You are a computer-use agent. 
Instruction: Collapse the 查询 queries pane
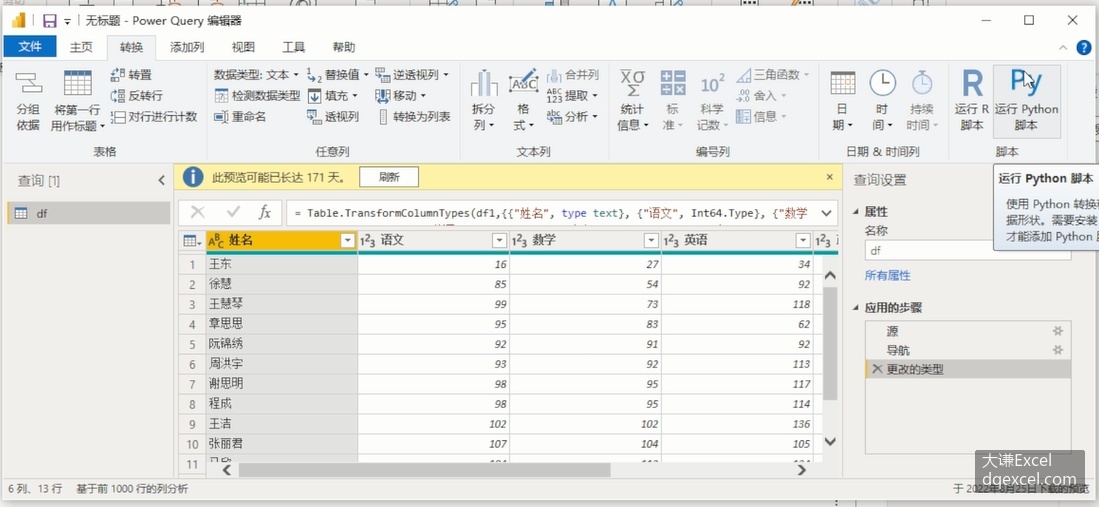161,180
